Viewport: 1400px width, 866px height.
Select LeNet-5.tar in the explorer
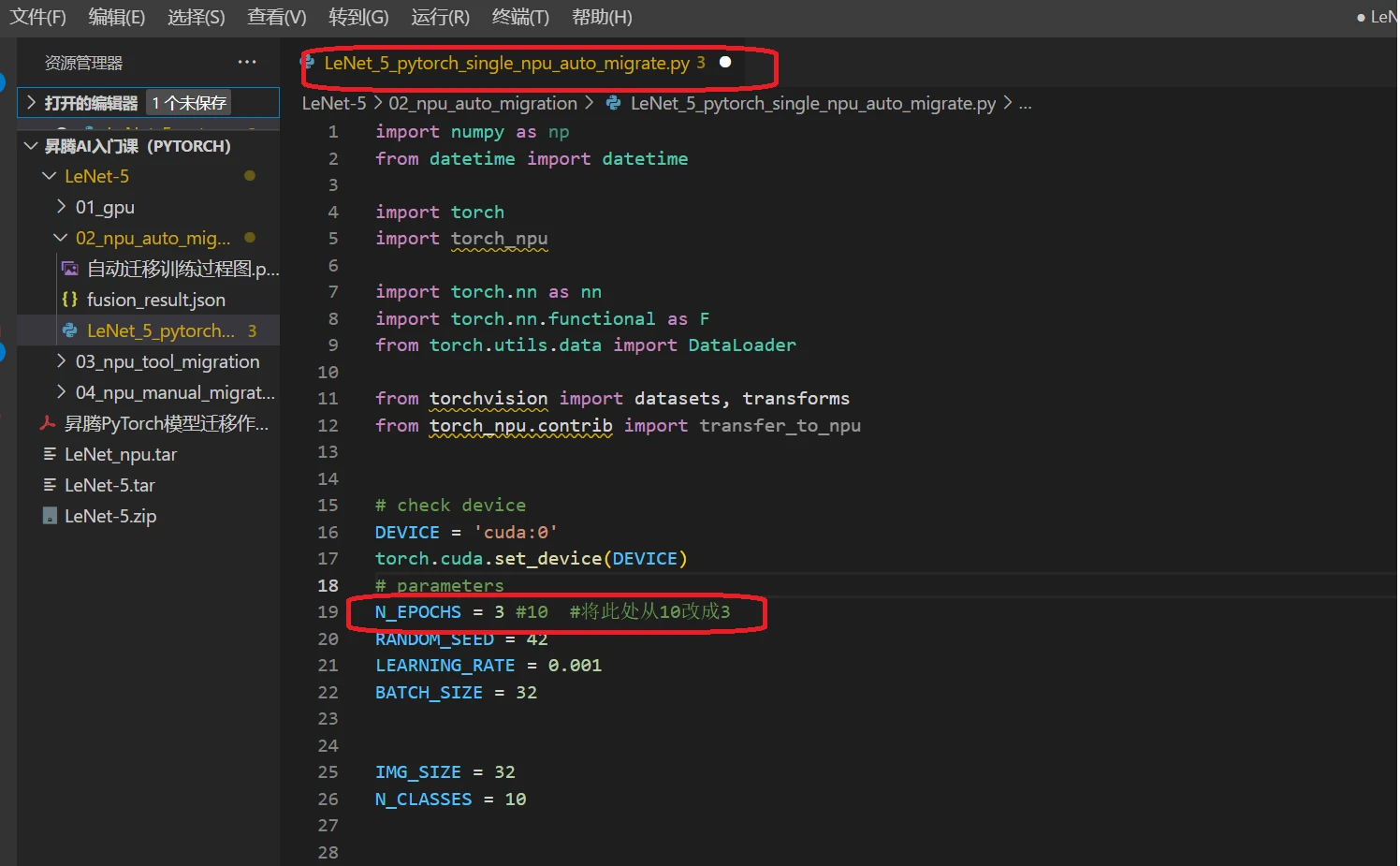[x=109, y=485]
